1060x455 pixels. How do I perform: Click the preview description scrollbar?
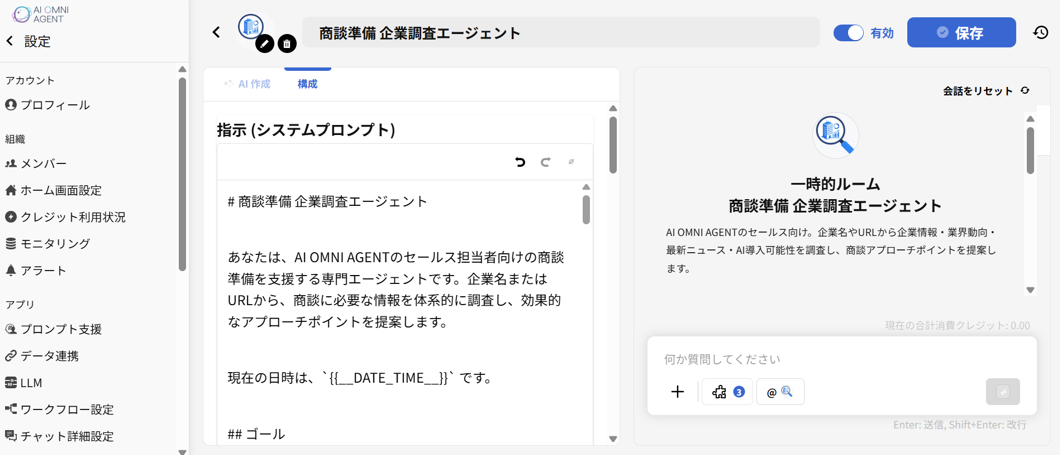1030,150
